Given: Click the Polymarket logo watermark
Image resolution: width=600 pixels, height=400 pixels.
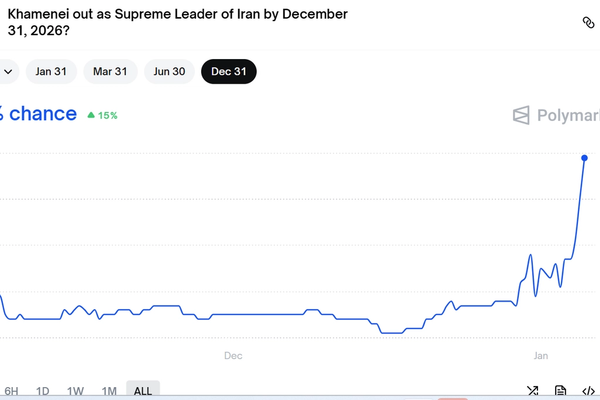Looking at the screenshot, I should (555, 115).
